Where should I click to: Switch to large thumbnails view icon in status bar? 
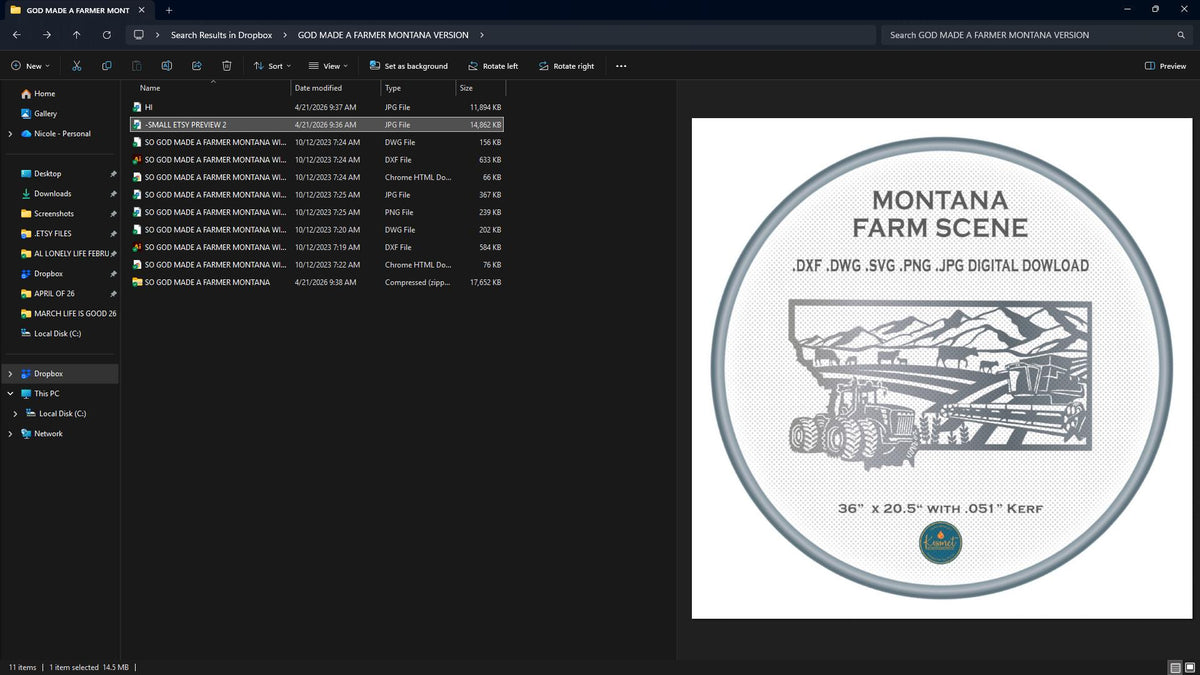pyautogui.click(x=1188, y=667)
